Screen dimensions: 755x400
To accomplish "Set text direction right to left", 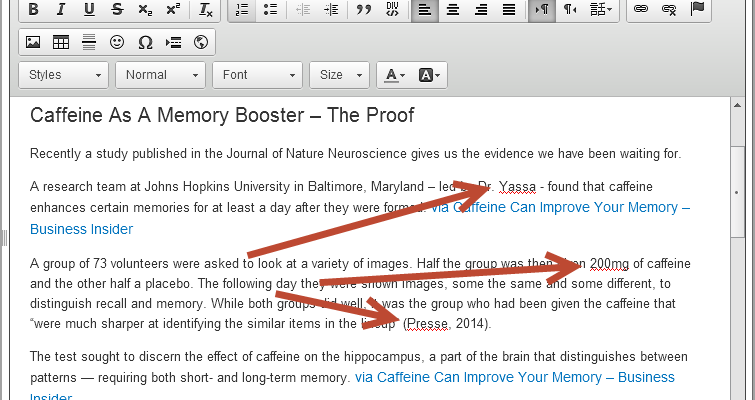I will (570, 9).
